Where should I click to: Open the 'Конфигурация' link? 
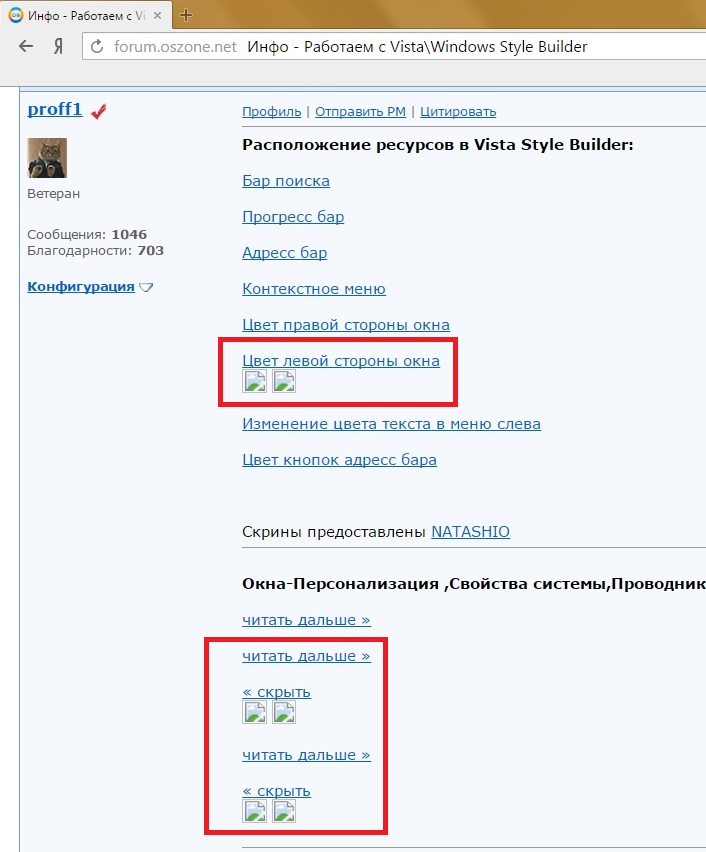[x=81, y=286]
